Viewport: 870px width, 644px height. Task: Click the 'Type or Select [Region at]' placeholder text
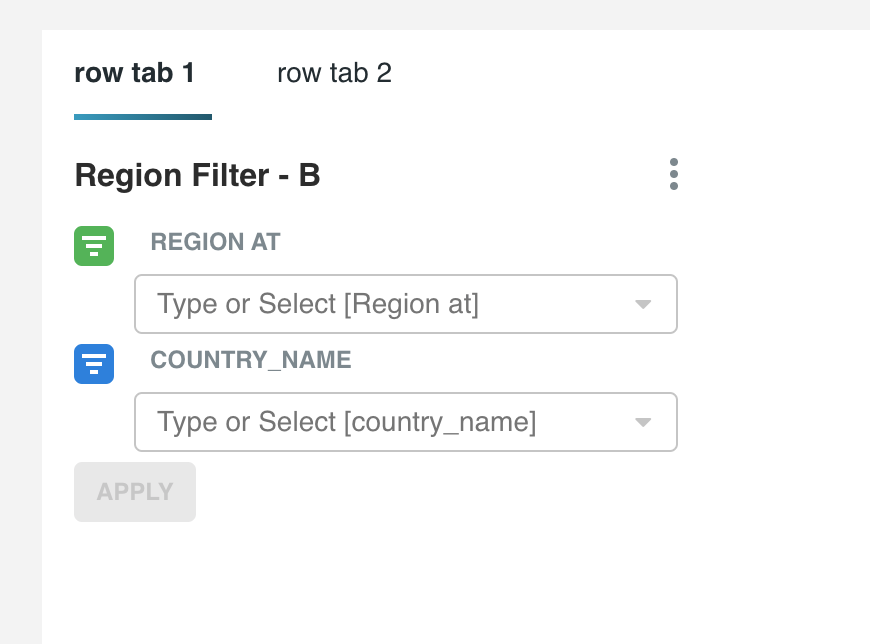(318, 304)
